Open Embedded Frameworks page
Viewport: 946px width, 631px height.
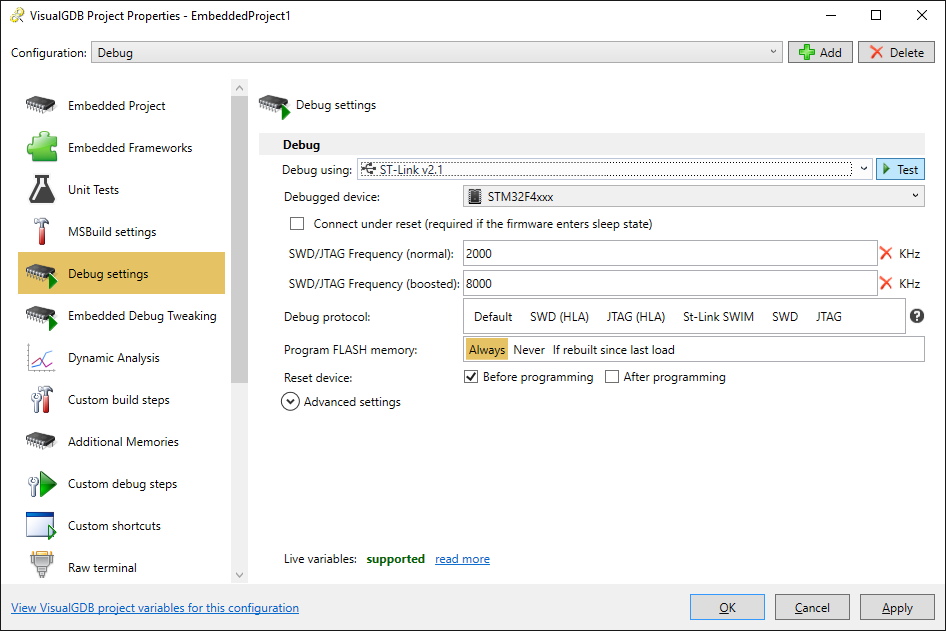[121, 148]
